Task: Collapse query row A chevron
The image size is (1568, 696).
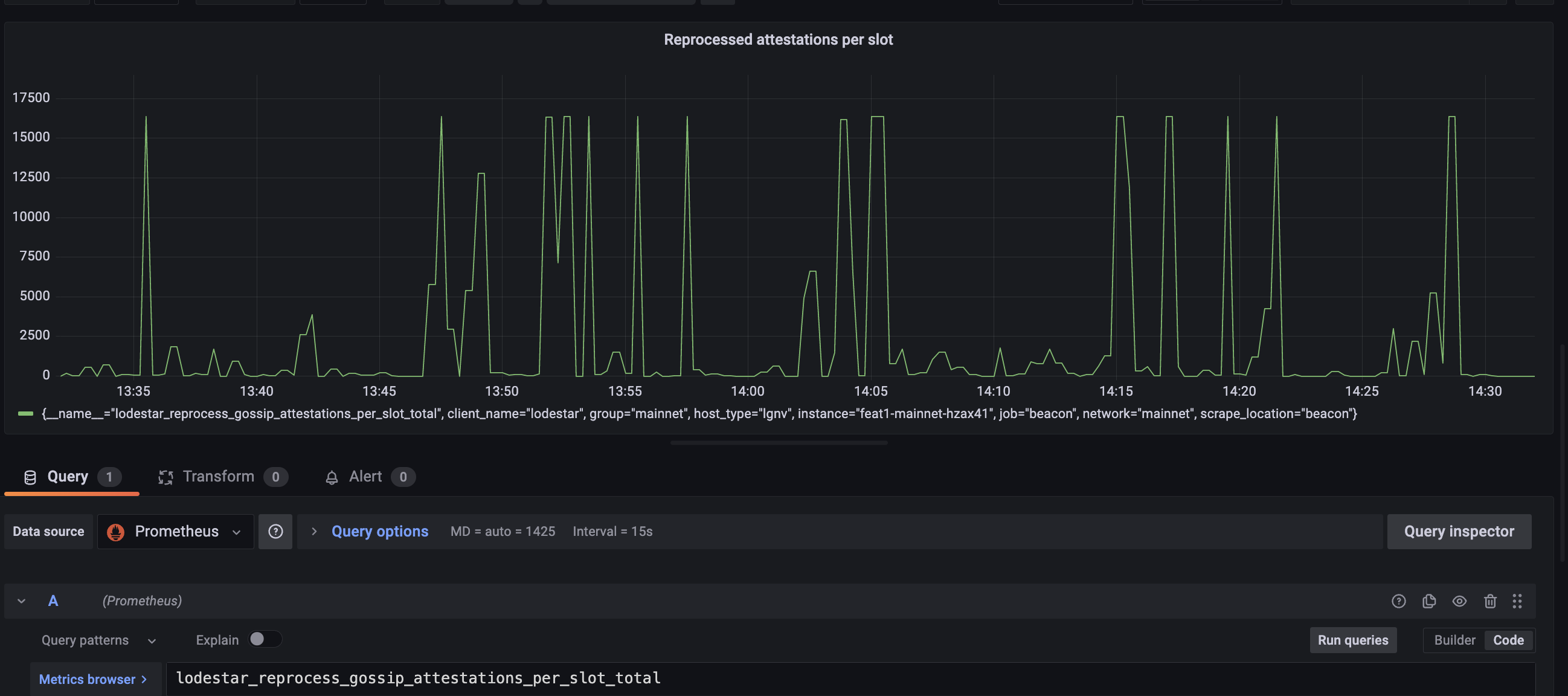Action: [21, 601]
